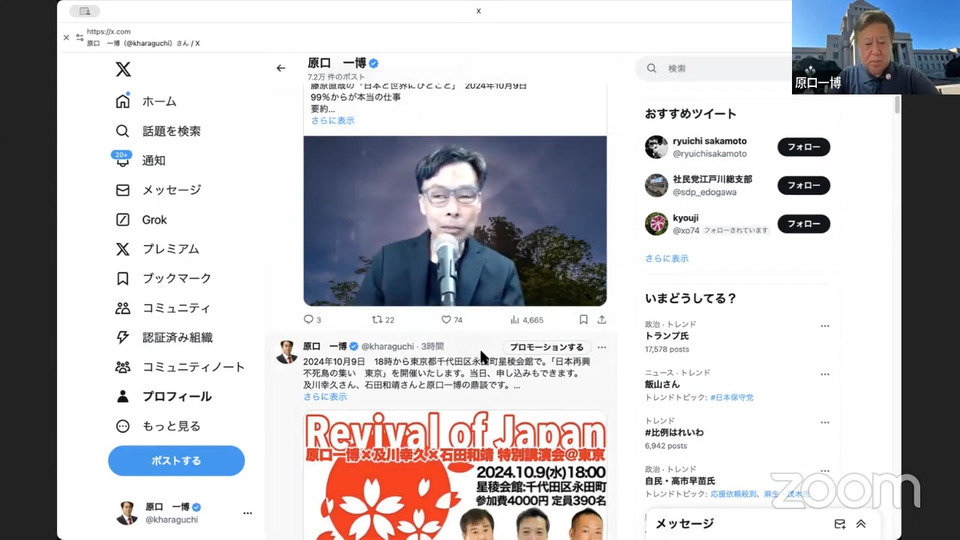This screenshot has width=960, height=540.
Task: Click さらに表示 under おすすめツイート
Action: pyautogui.click(x=667, y=258)
